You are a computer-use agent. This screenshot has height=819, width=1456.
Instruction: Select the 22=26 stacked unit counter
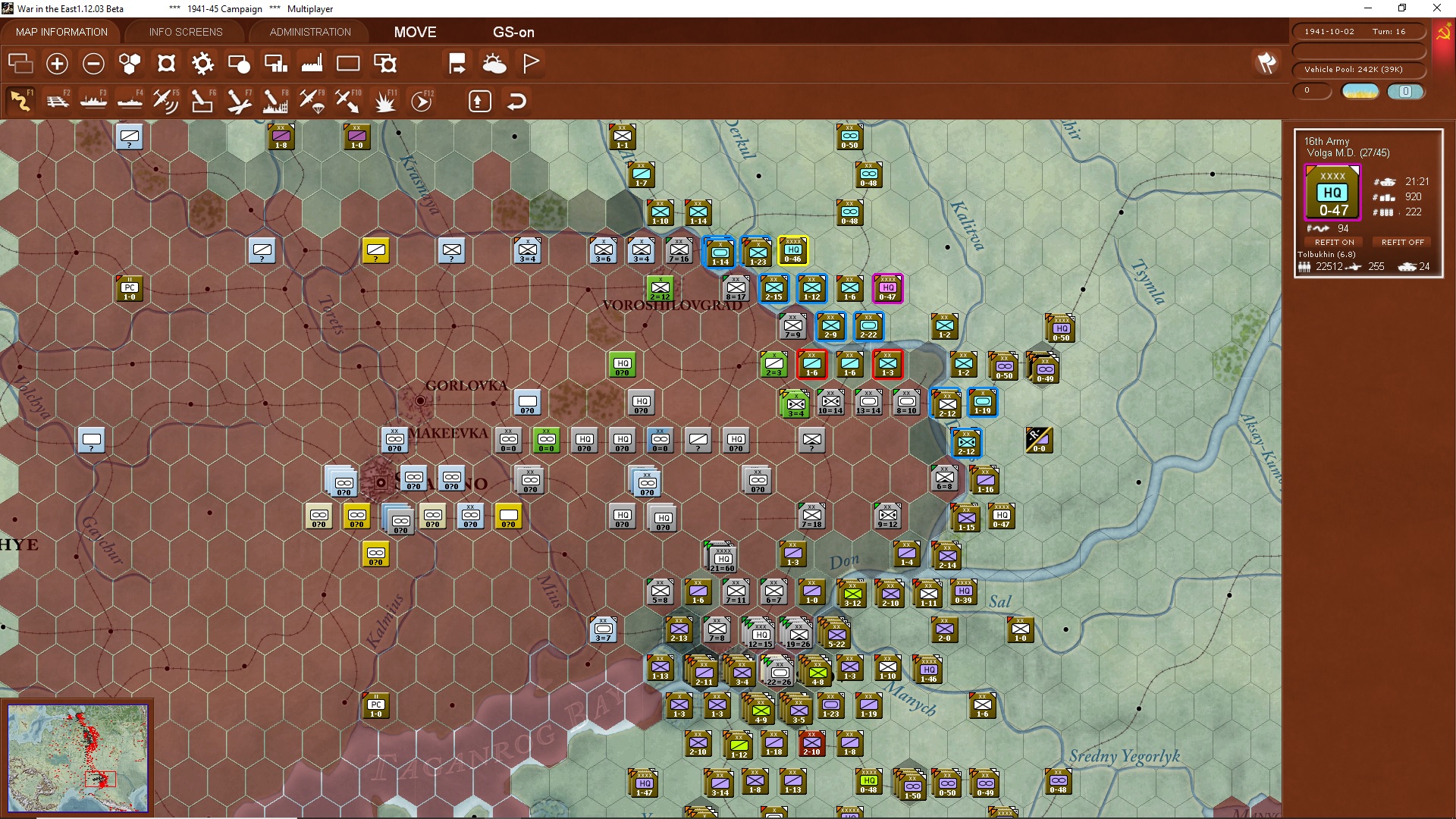[779, 673]
